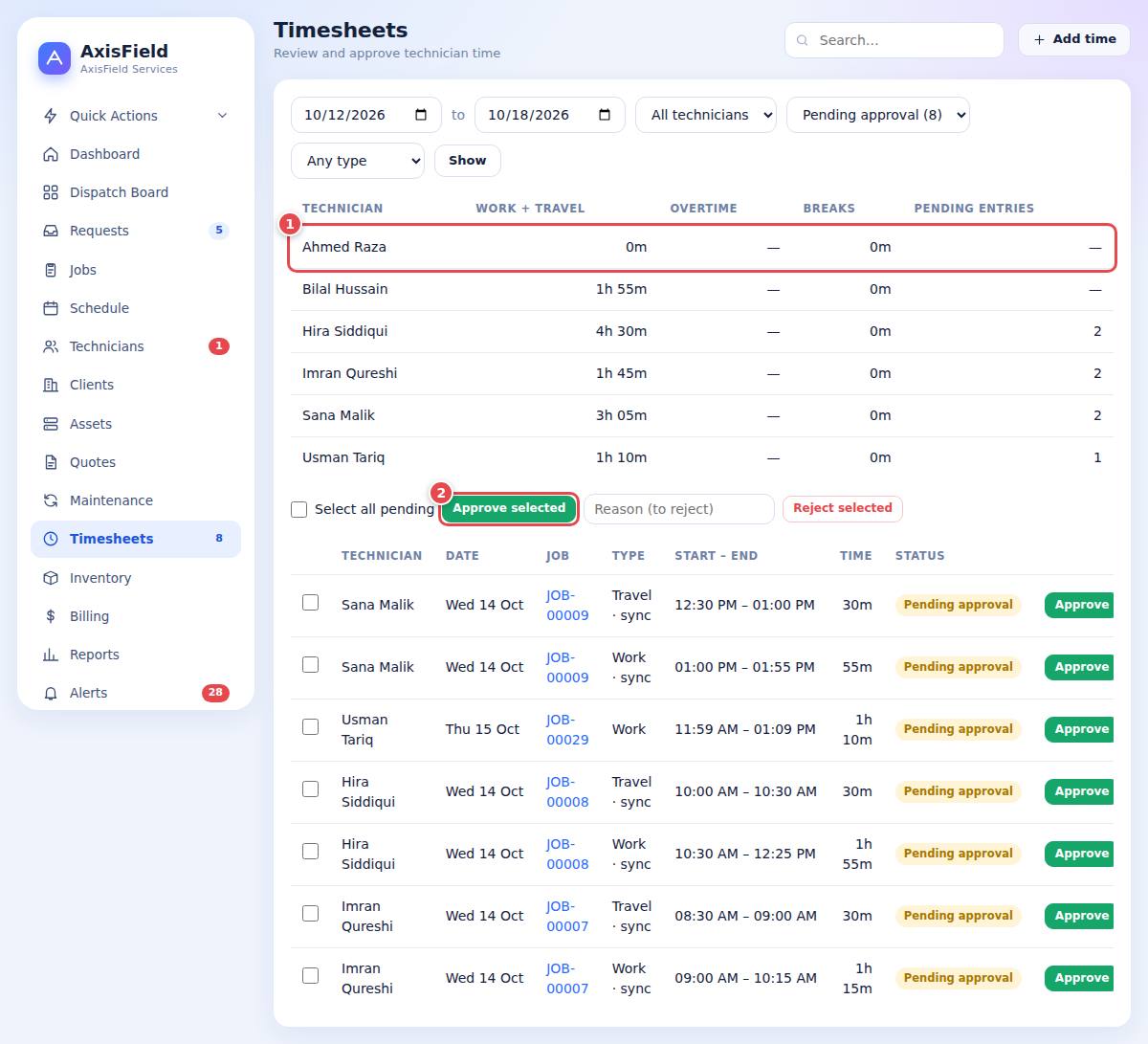1148x1044 pixels.
Task: Click the Show filter button
Action: 468,161
